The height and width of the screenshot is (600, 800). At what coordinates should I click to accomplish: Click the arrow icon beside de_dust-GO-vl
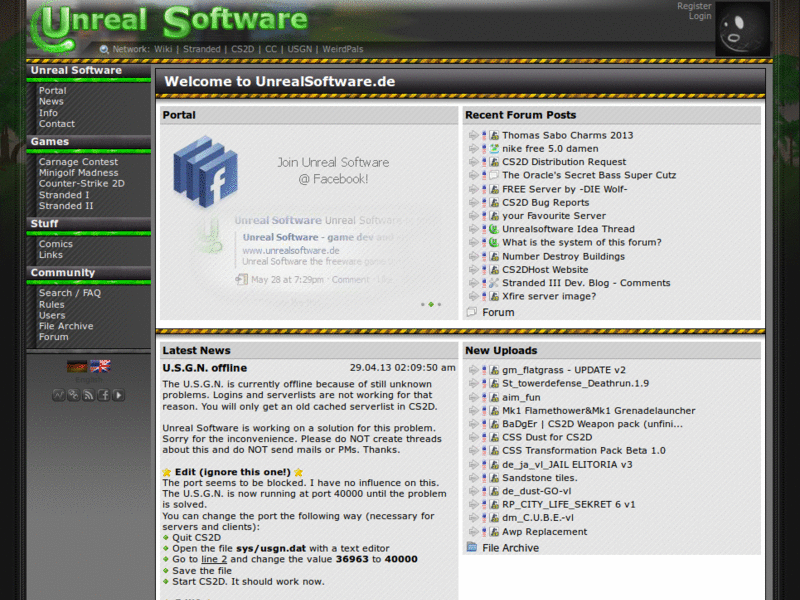473,491
